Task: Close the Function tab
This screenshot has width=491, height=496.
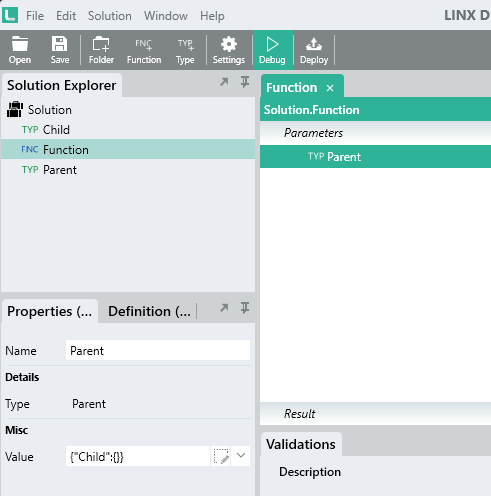Action: click(330, 88)
